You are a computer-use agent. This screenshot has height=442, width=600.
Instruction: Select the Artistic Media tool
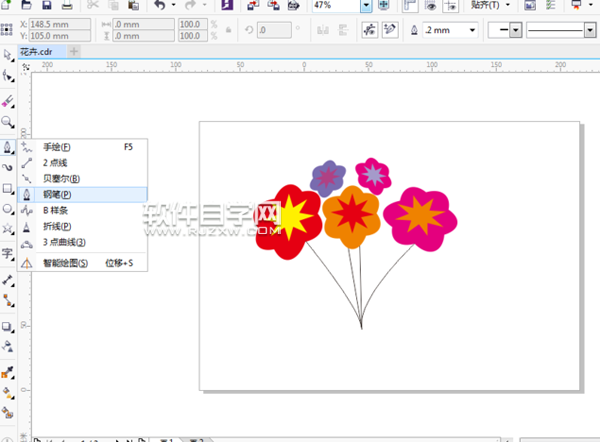coord(8,168)
